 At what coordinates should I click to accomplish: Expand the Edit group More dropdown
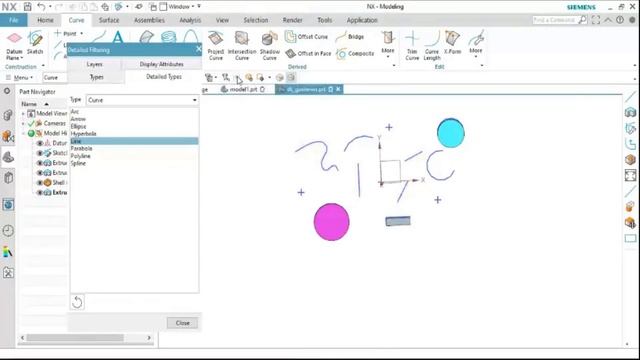click(x=476, y=44)
